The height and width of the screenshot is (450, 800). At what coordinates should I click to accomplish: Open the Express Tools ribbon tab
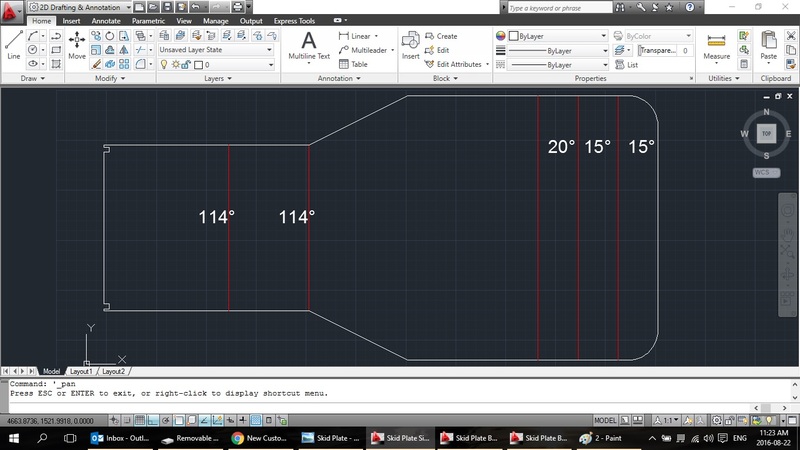(294, 21)
